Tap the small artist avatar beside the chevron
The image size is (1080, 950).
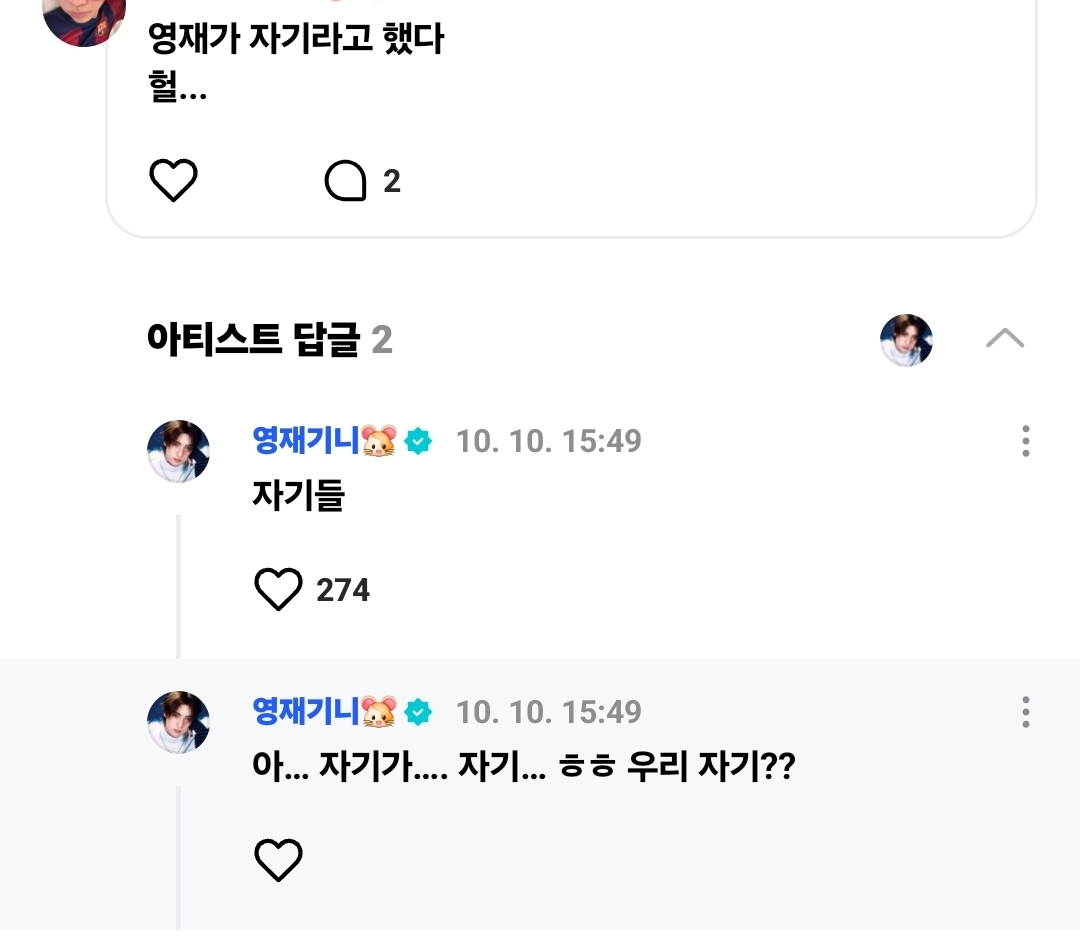pos(906,340)
